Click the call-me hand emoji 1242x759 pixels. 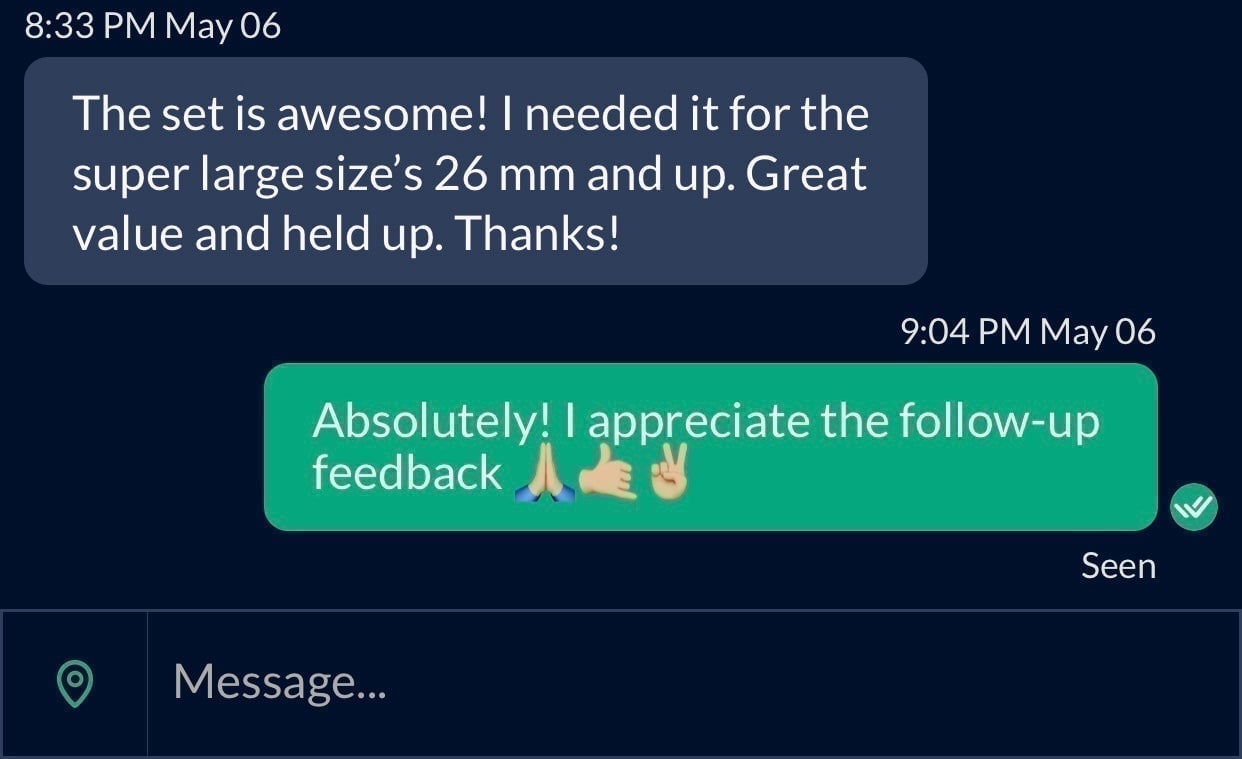pos(607,477)
